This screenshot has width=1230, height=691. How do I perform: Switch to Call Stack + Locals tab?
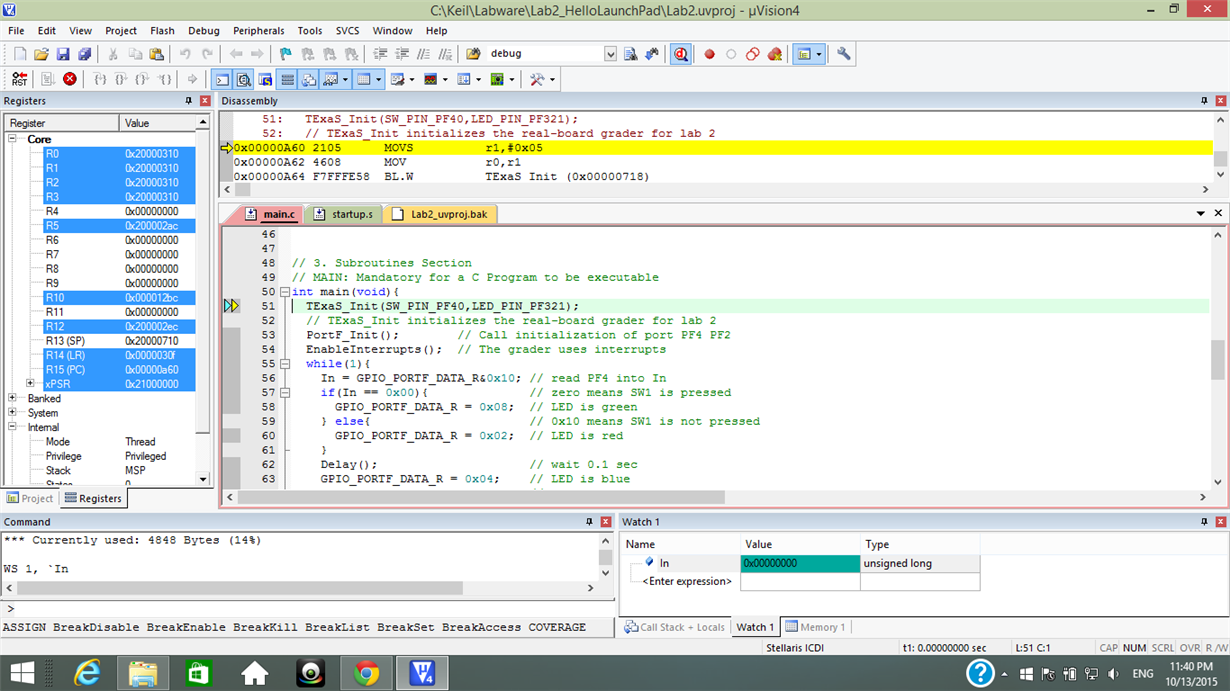(675, 627)
